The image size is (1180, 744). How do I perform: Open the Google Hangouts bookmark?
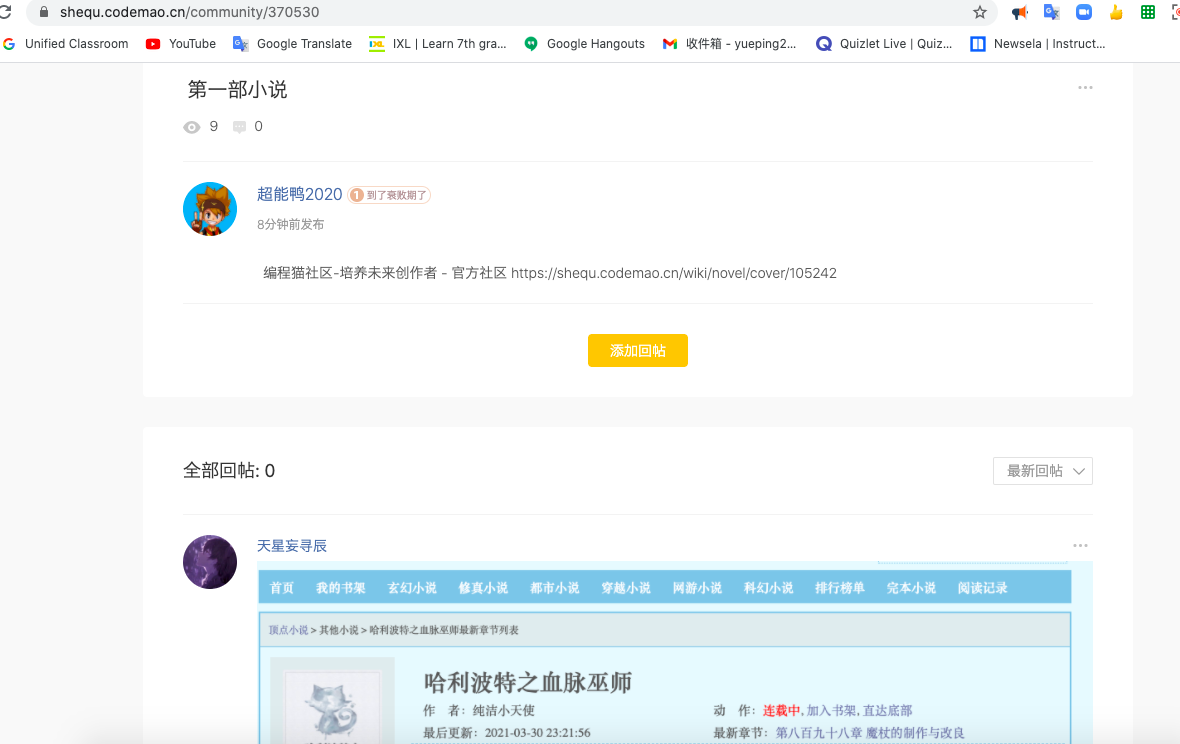(x=585, y=44)
